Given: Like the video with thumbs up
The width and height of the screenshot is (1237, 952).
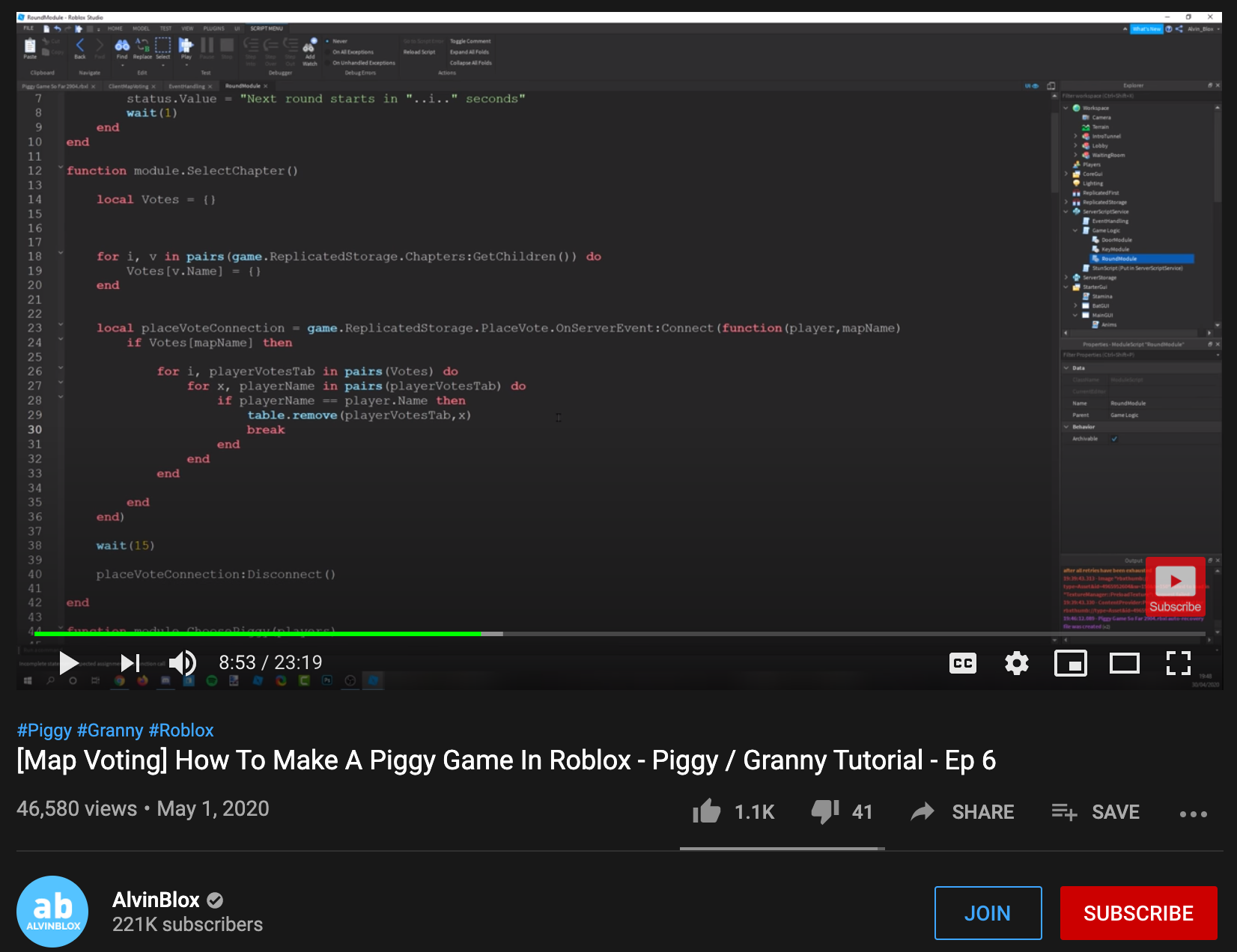Looking at the screenshot, I should point(707,811).
